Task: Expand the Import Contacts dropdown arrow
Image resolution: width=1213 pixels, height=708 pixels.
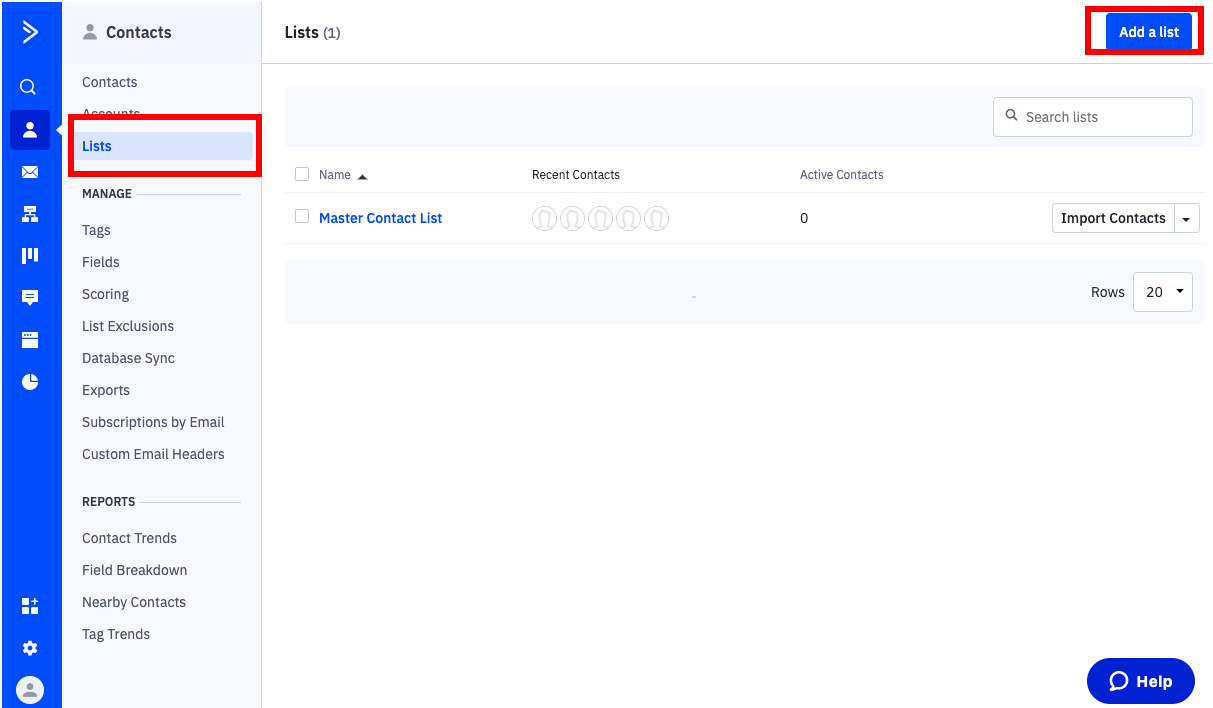Action: point(1187,218)
